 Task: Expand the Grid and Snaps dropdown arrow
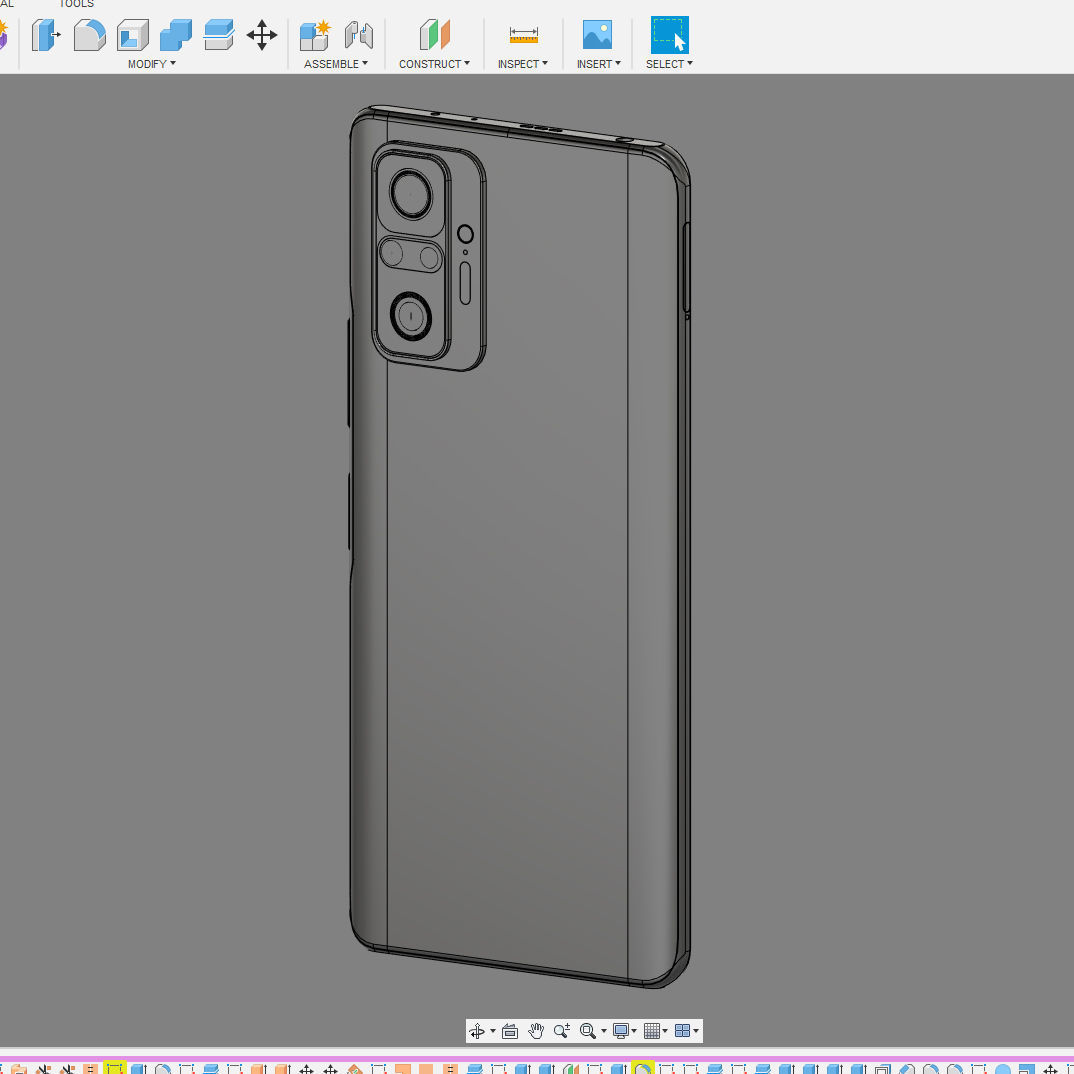pyautogui.click(x=665, y=1031)
